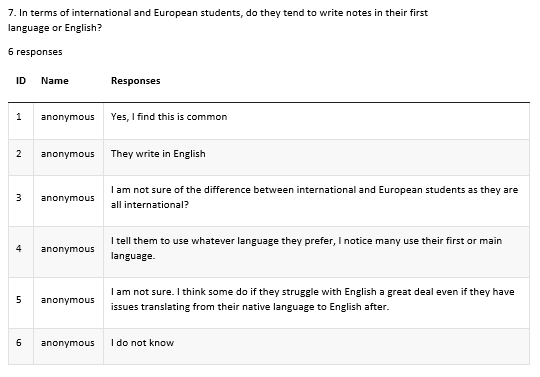Click ID cell number 3
540x377 pixels.
tap(19, 198)
